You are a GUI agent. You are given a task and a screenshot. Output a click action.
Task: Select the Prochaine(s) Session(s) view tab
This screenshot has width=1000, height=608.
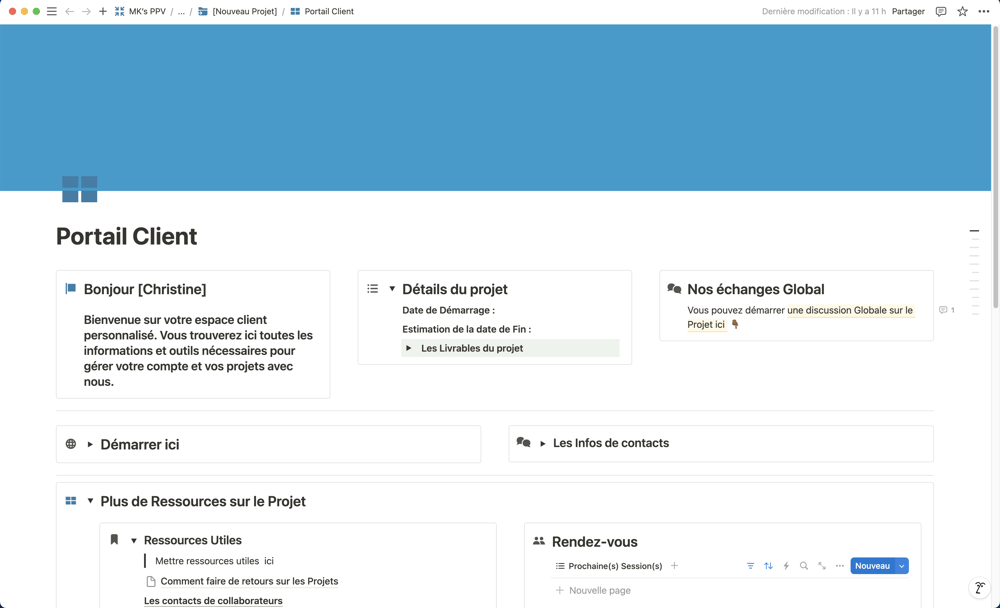pos(608,566)
